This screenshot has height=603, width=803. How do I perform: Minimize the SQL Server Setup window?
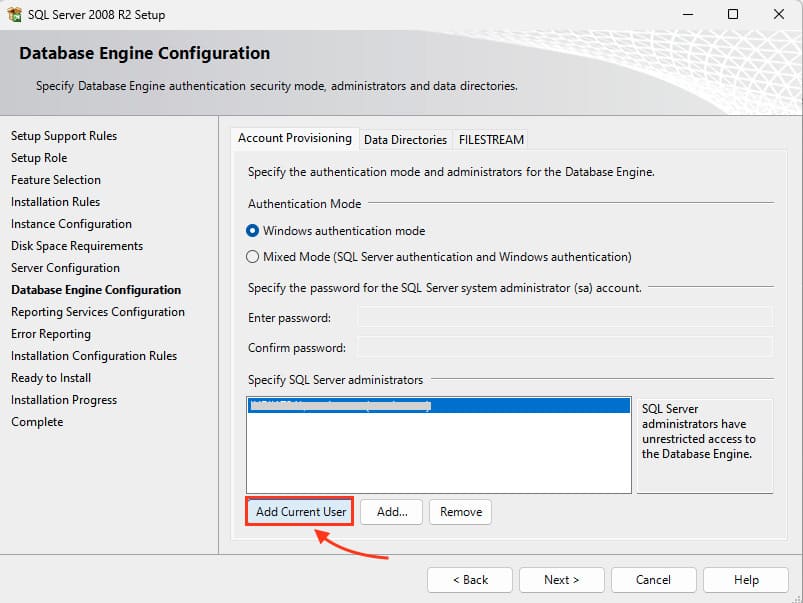pos(688,14)
